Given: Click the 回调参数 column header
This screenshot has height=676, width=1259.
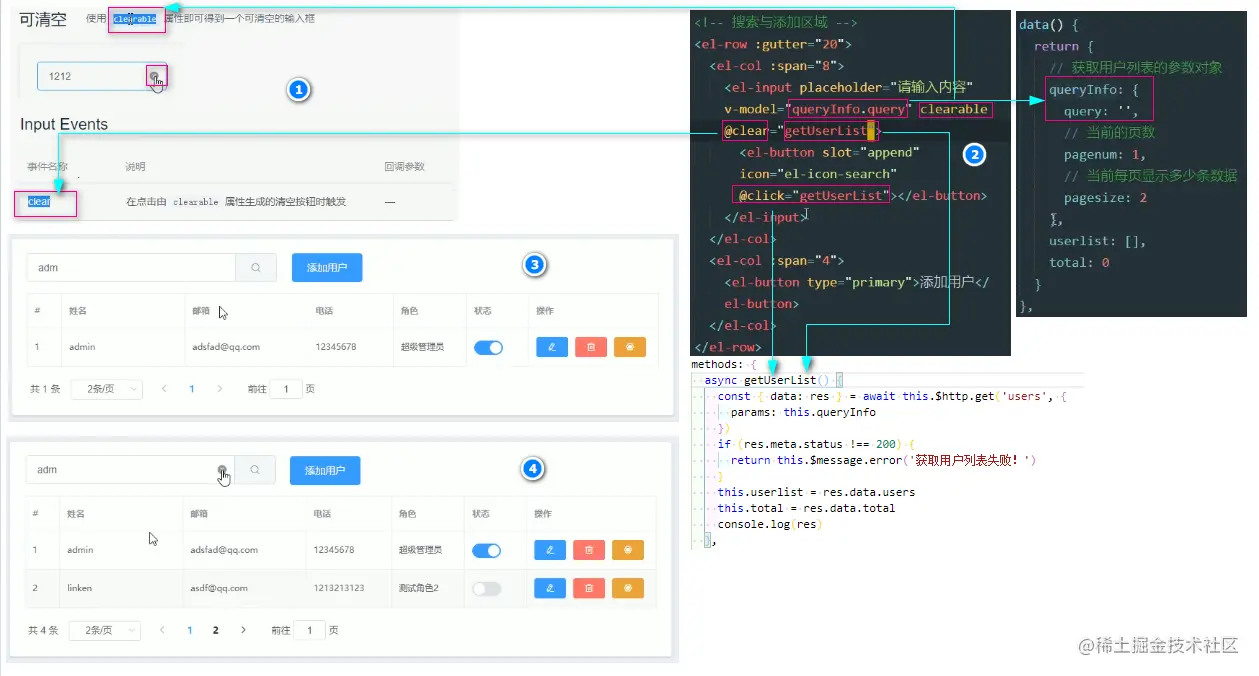Looking at the screenshot, I should [404, 167].
